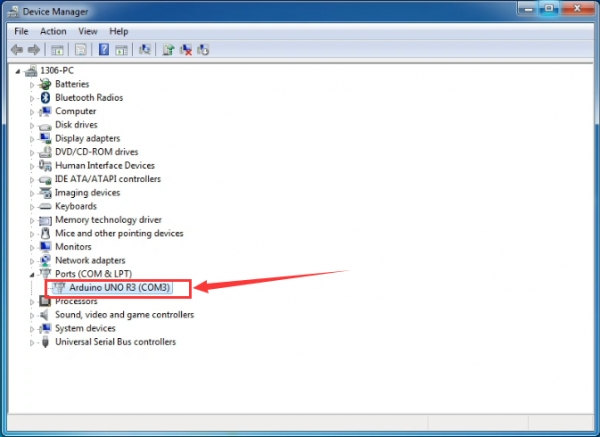The image size is (600, 437).
Task: Open the Action menu
Action: coord(53,31)
